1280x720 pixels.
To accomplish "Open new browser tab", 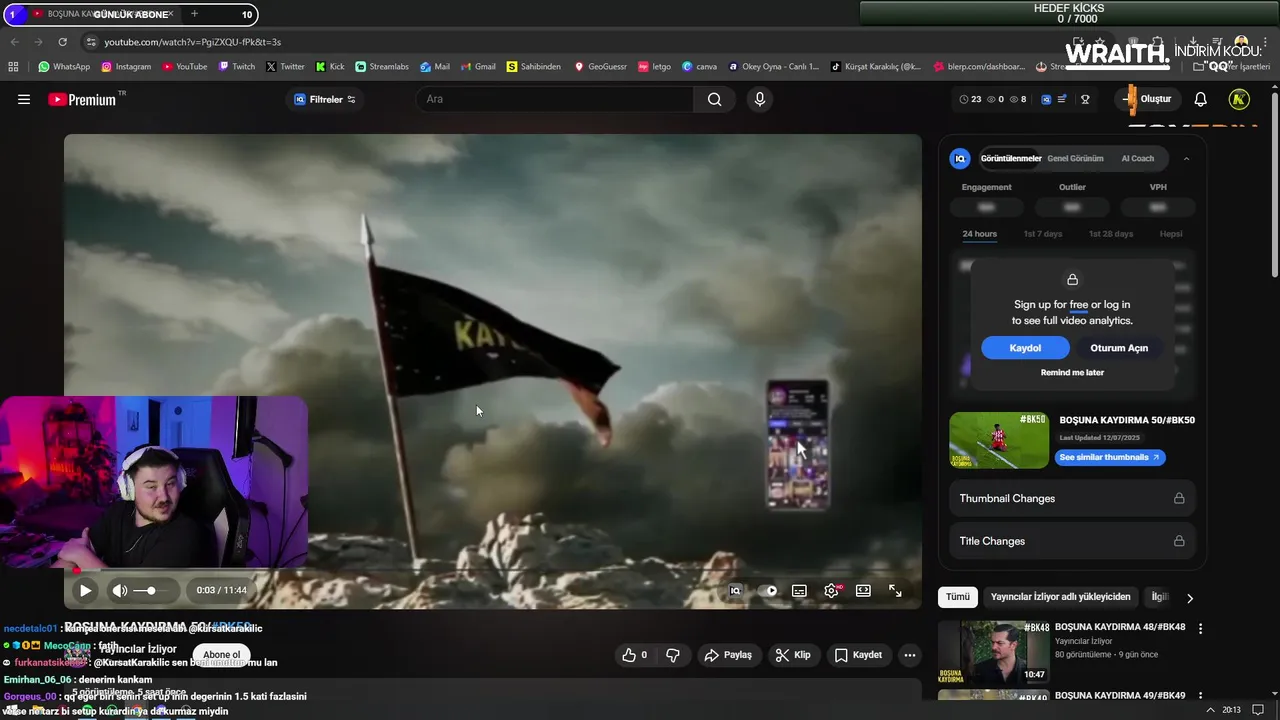I will coord(194,14).
